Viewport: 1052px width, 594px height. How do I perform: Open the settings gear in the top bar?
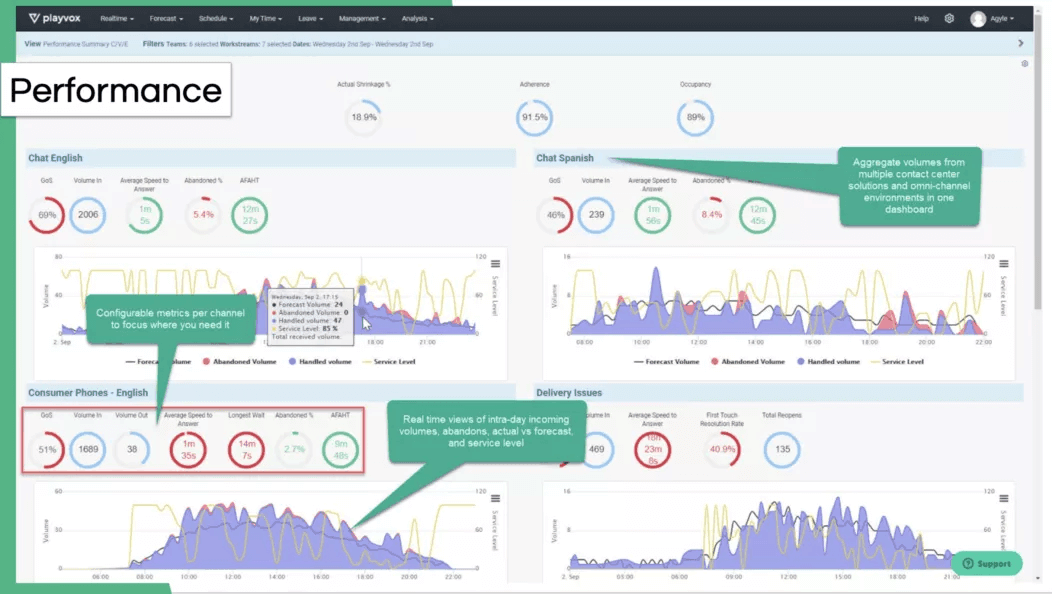point(949,17)
